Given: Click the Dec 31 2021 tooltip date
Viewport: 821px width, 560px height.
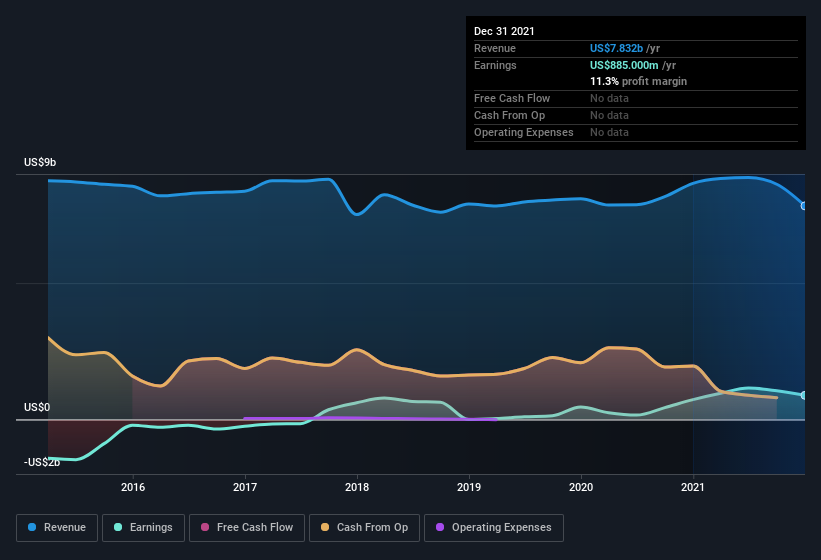Looking at the screenshot, I should click(x=504, y=31).
